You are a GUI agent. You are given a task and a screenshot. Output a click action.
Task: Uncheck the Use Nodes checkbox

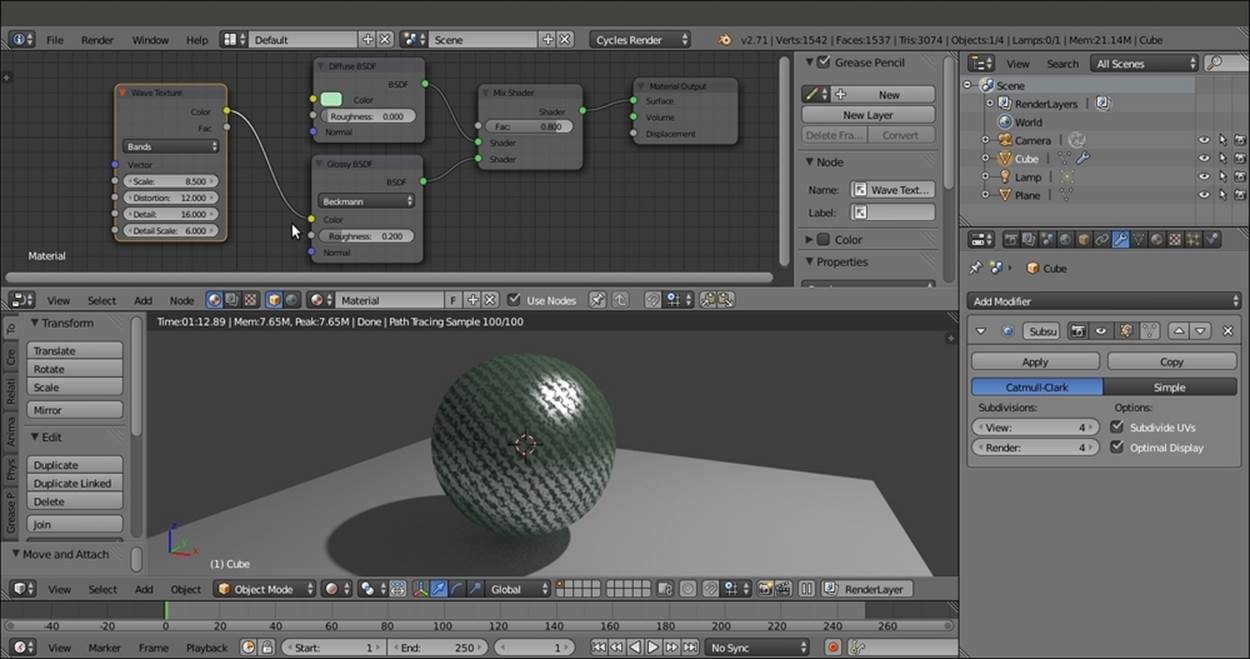point(514,300)
